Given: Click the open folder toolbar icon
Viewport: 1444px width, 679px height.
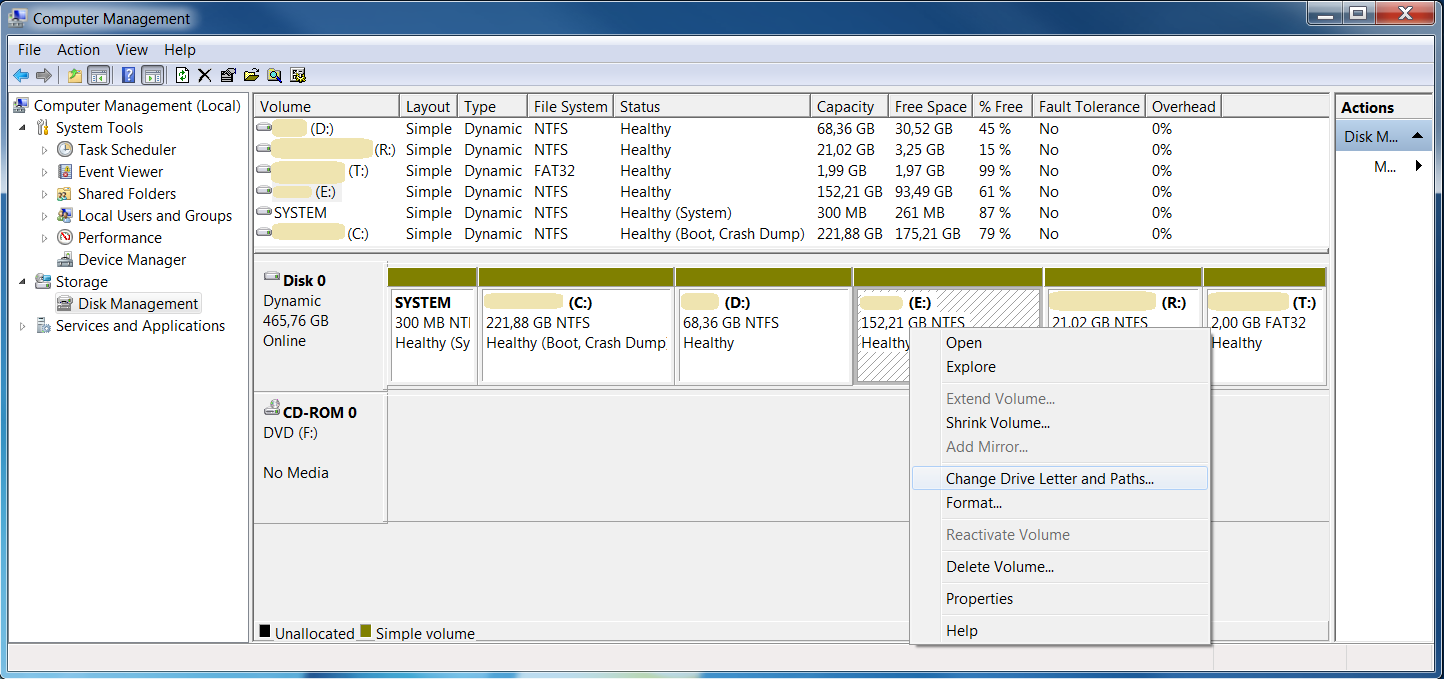Looking at the screenshot, I should click(251, 75).
